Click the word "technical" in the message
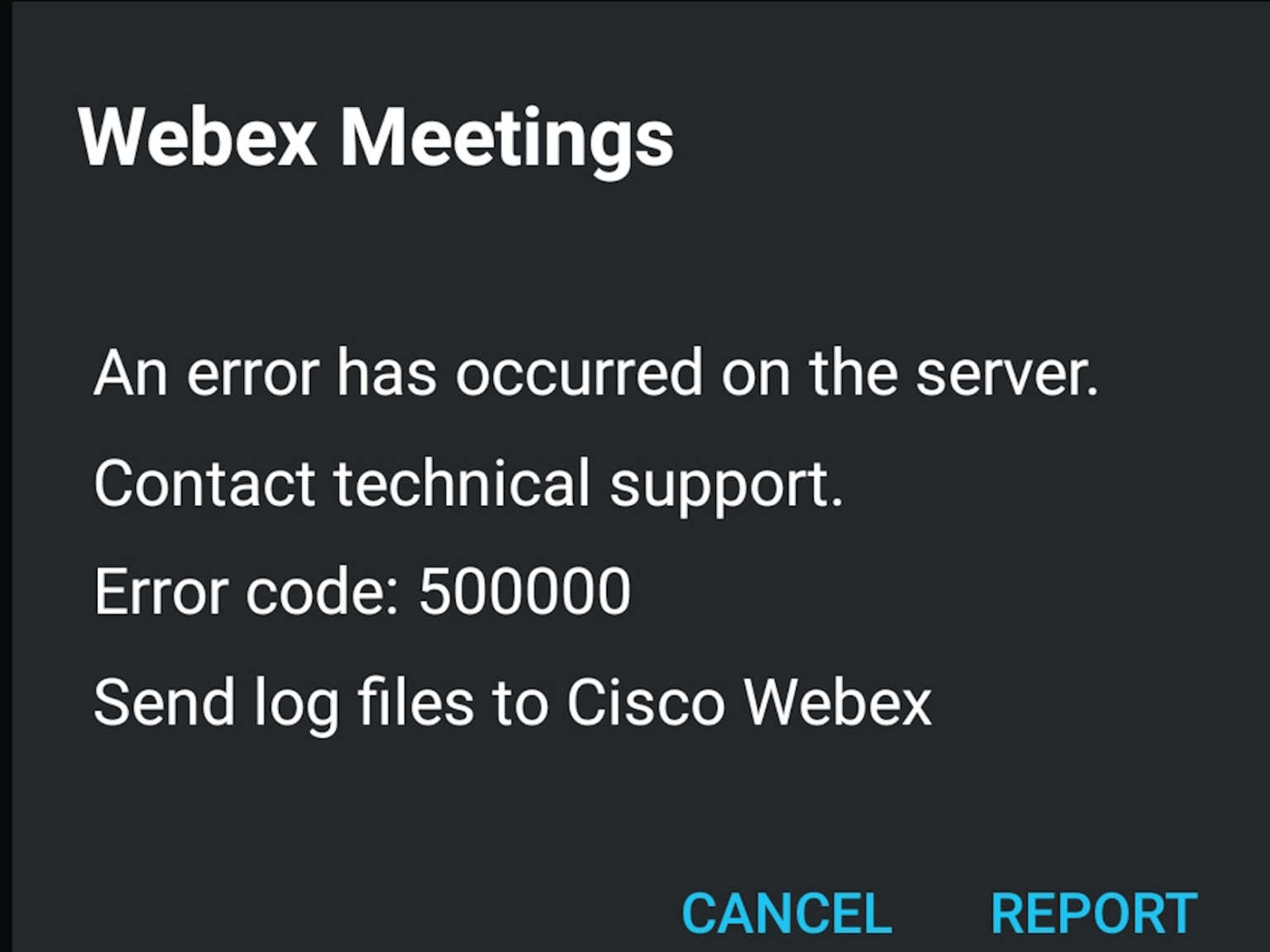1270x952 pixels. click(461, 483)
